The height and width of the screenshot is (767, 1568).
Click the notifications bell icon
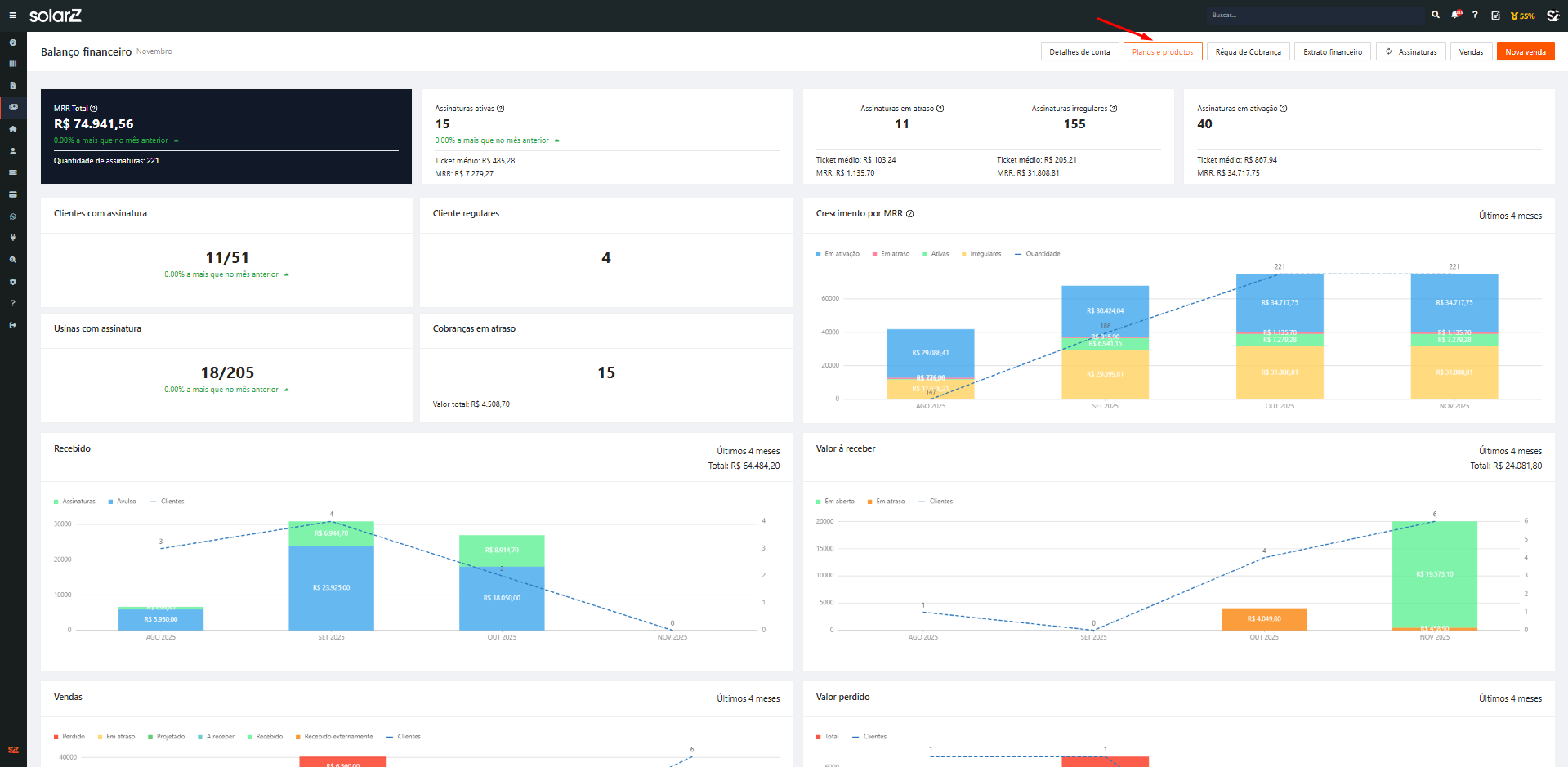coord(1456,15)
